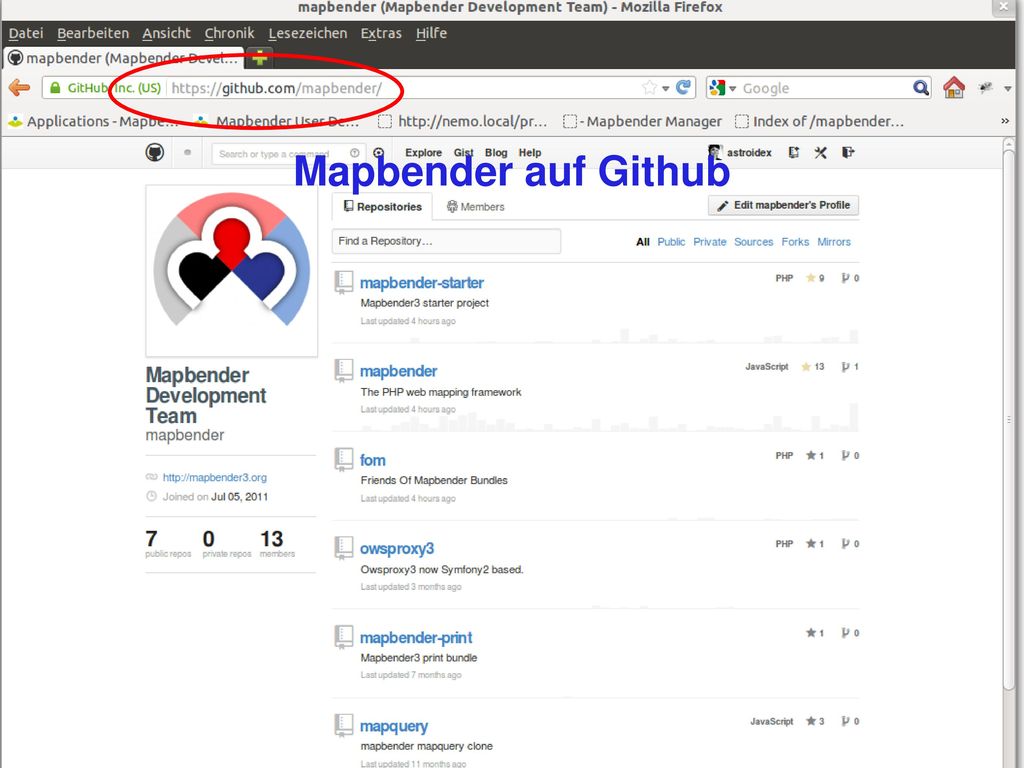Viewport: 1024px width, 768px height.
Task: Click the Help link in GitHub header
Action: (530, 152)
